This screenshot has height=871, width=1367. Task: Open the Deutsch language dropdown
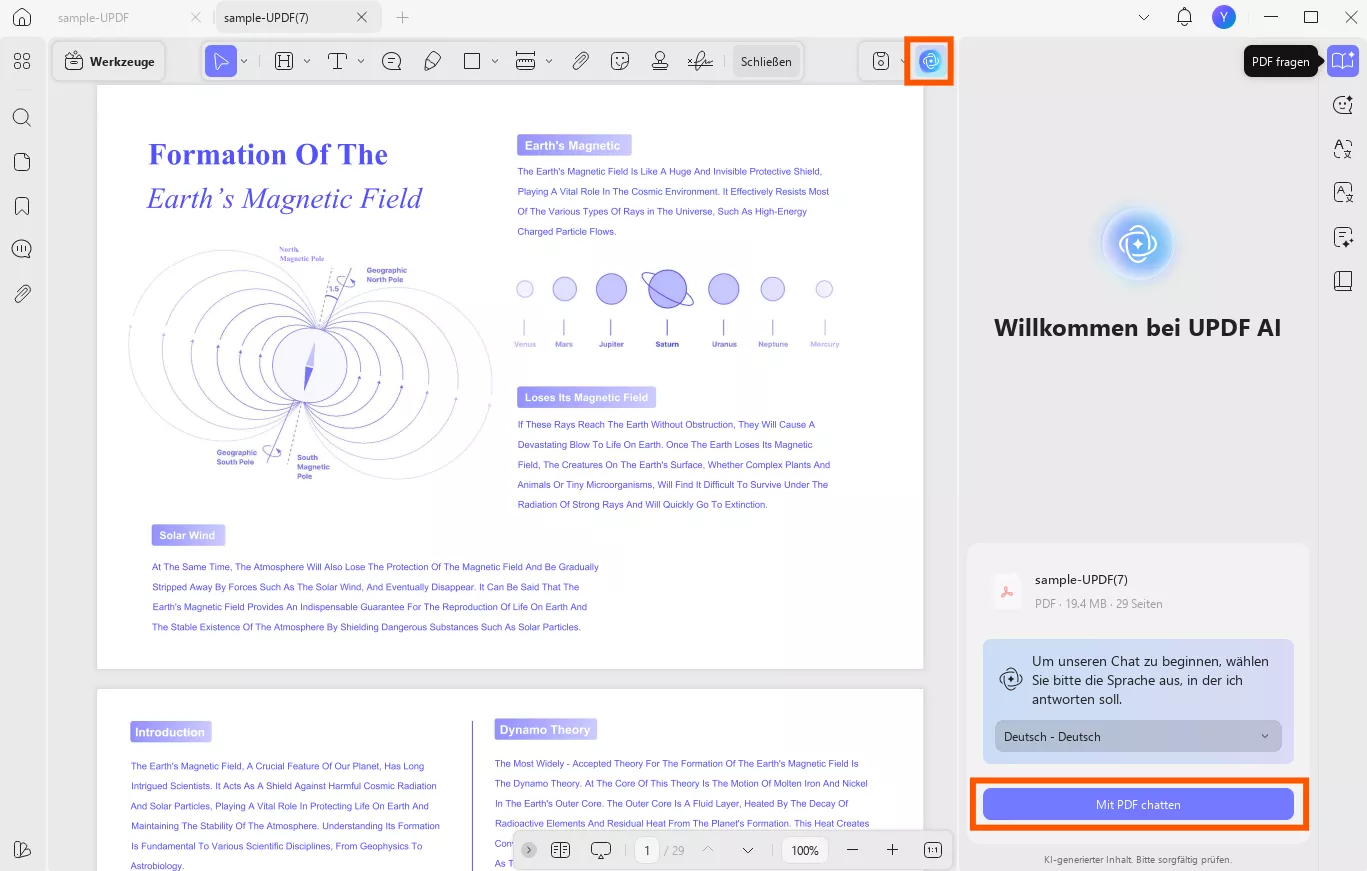(1137, 736)
